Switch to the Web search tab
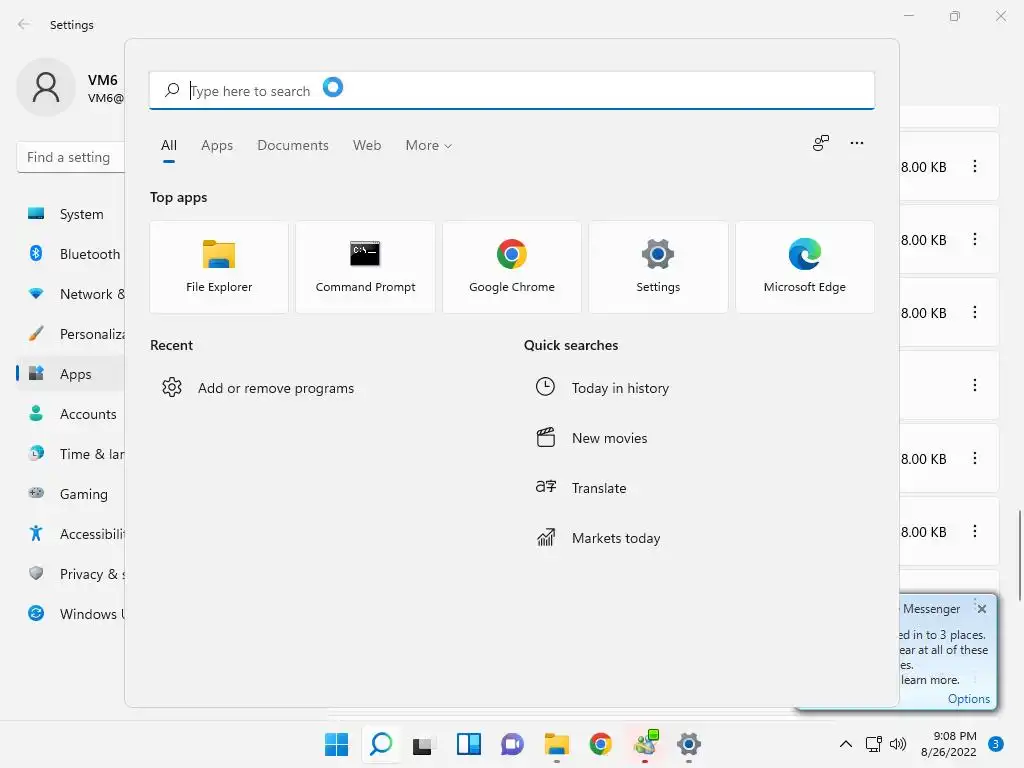Screen dimensions: 1024x768 click(367, 146)
